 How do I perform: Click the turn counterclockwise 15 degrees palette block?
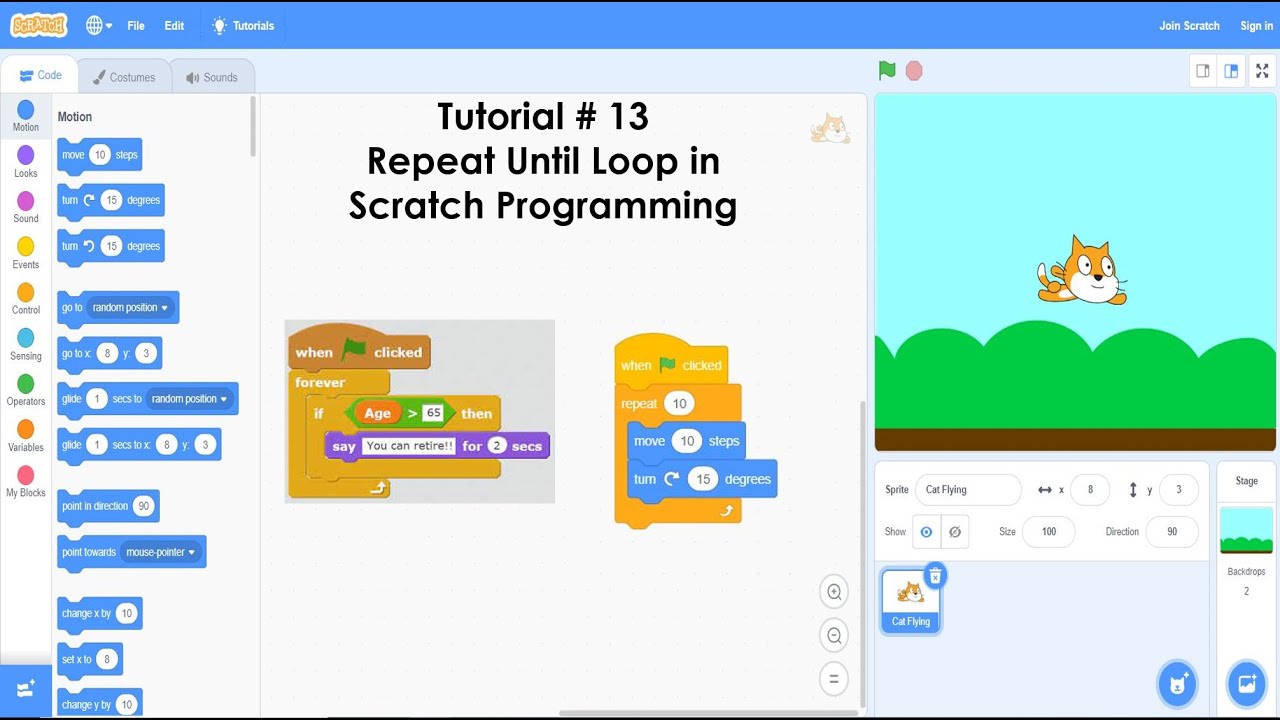coord(111,246)
